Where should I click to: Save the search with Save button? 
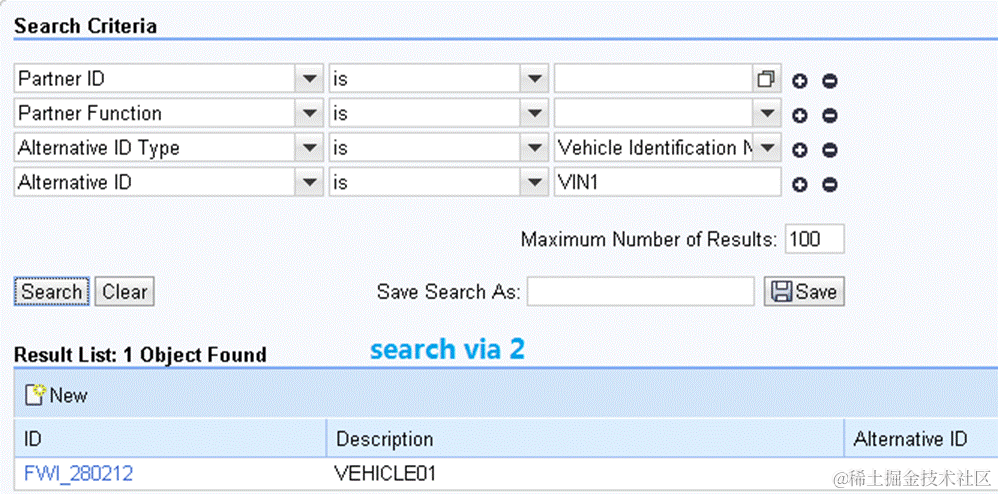coord(805,292)
